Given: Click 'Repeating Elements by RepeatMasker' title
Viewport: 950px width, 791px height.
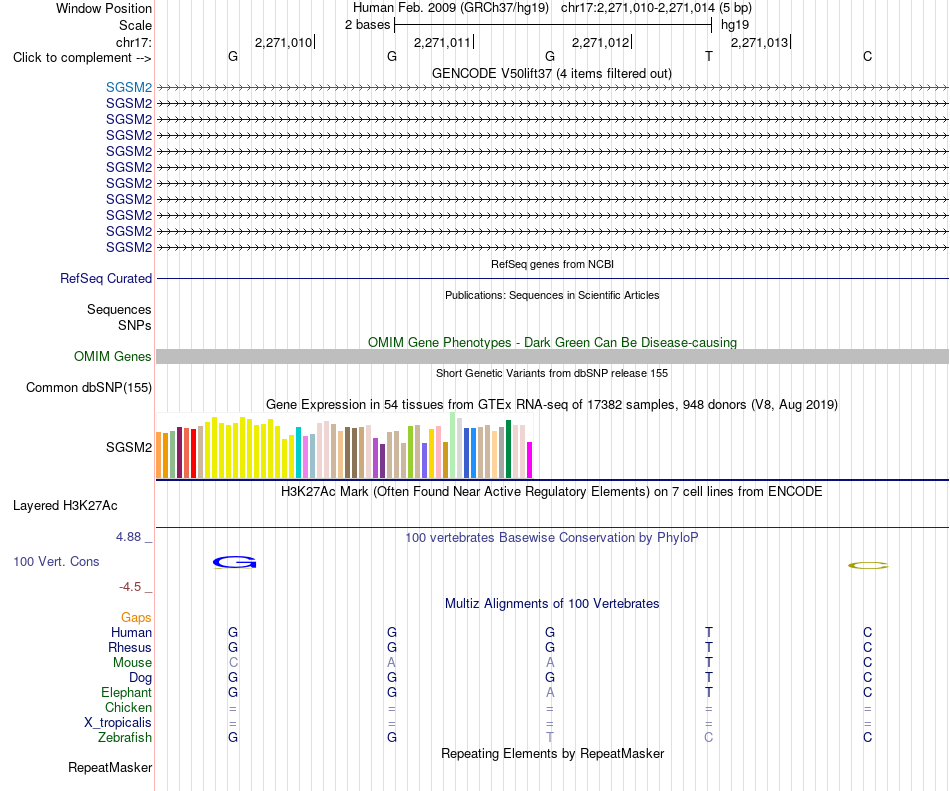Looking at the screenshot, I should point(552,753).
